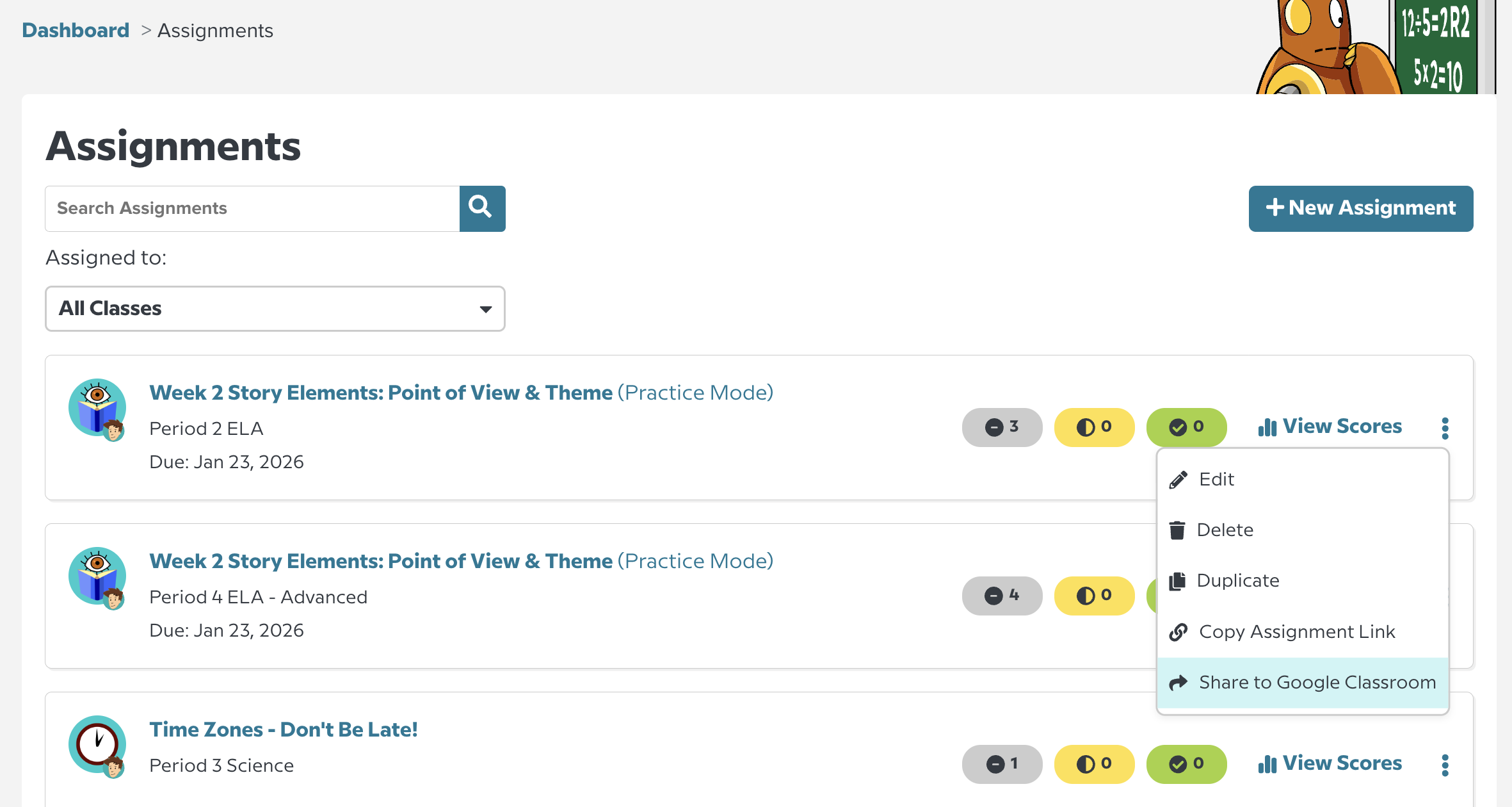Click the link icon beside Copy Assignment Link

(x=1178, y=632)
